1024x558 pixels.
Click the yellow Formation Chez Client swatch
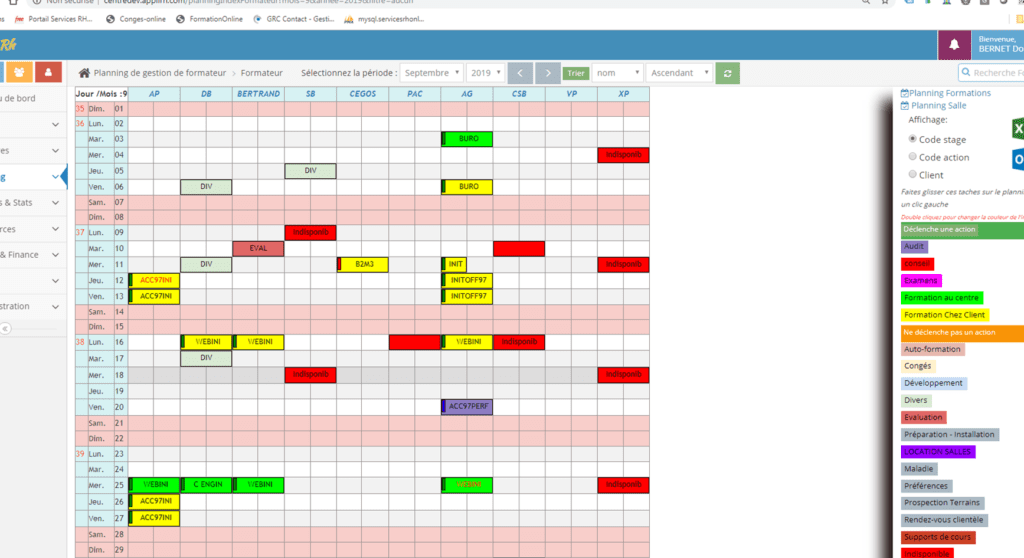945,315
